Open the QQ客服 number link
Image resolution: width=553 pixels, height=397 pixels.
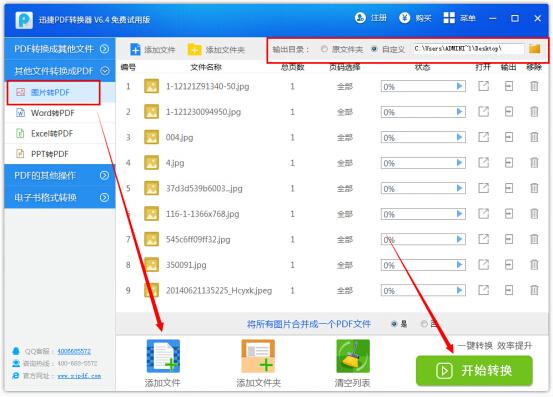pos(74,351)
